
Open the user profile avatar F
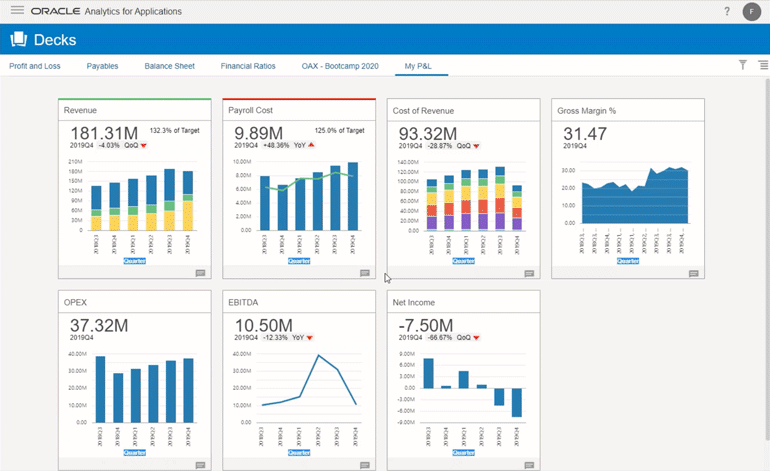[751, 11]
